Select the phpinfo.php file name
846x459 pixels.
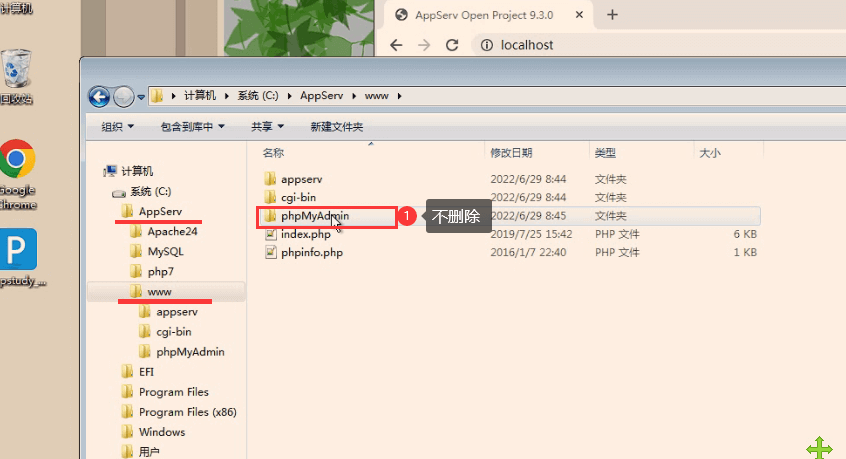coord(312,252)
